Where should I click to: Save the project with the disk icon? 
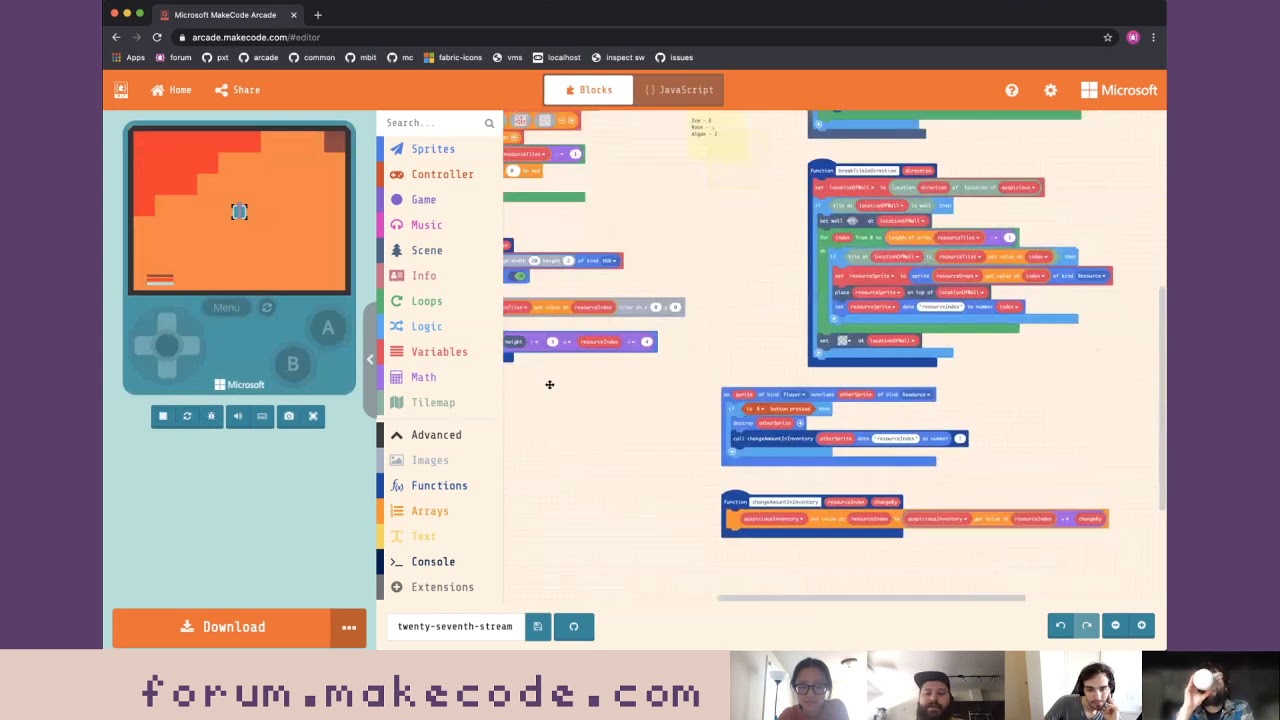tap(537, 627)
